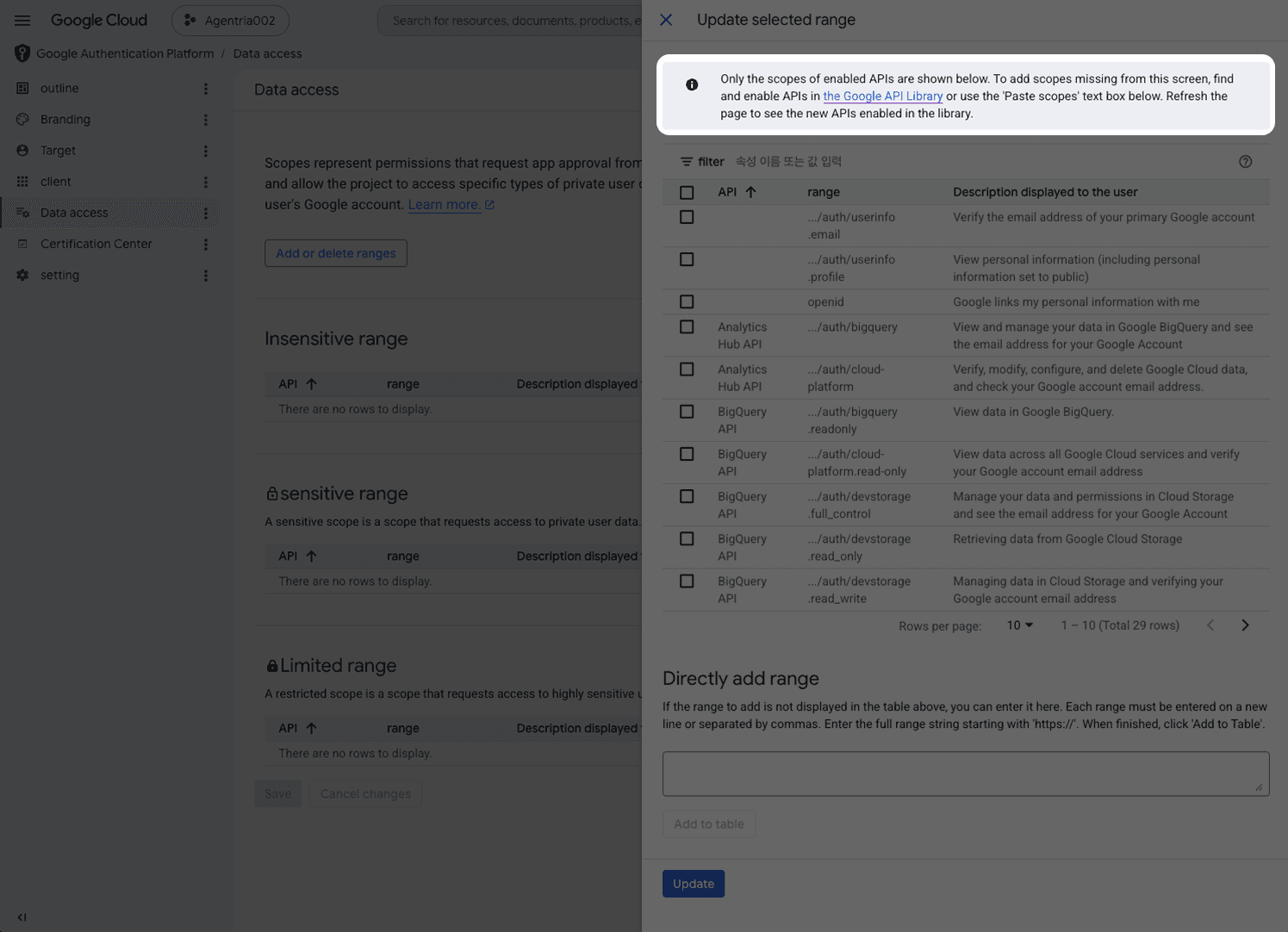Select all scopes with header checkbox
The image size is (1288, 932).
(687, 192)
